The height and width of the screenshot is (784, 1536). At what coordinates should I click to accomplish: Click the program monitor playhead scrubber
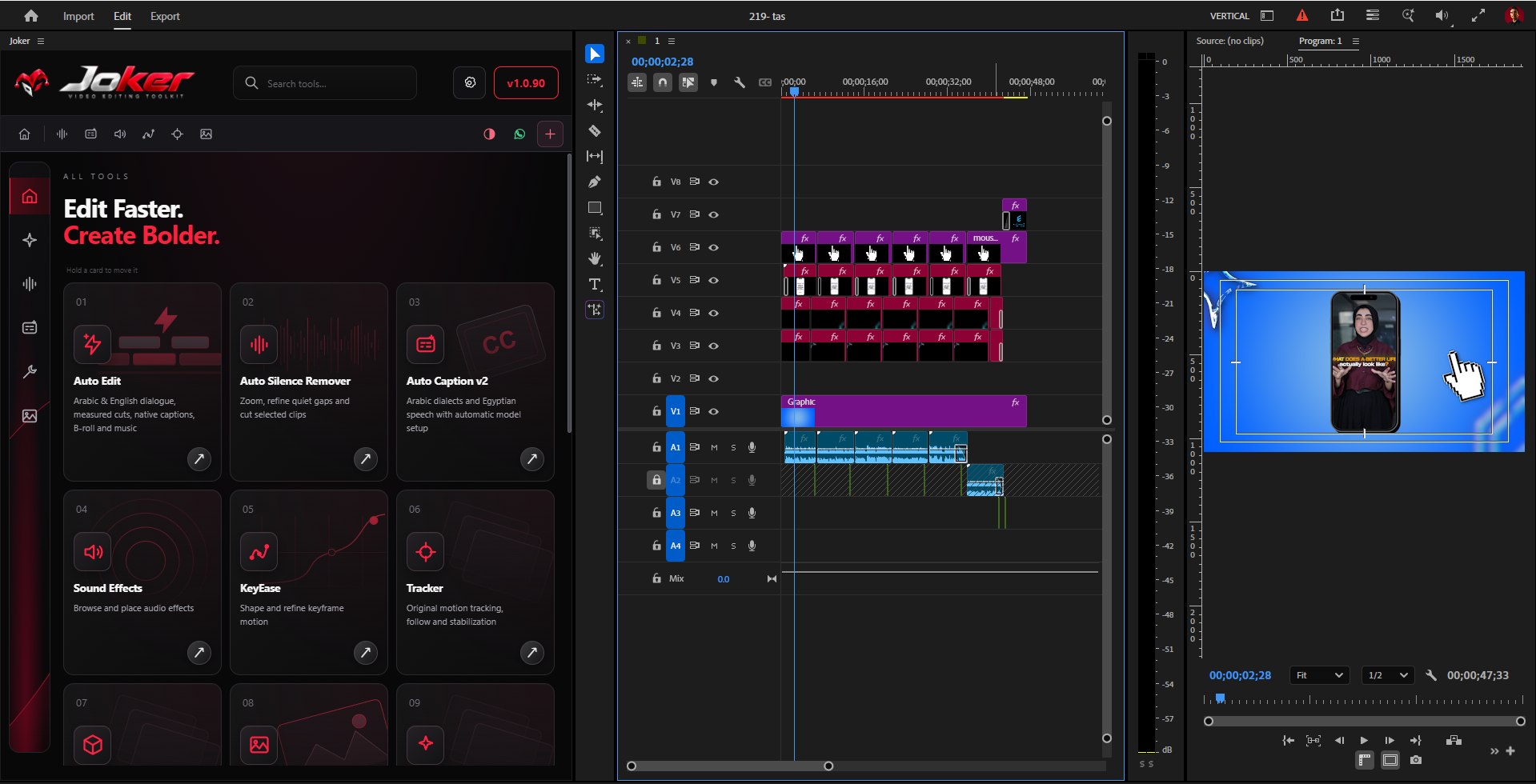point(1220,698)
